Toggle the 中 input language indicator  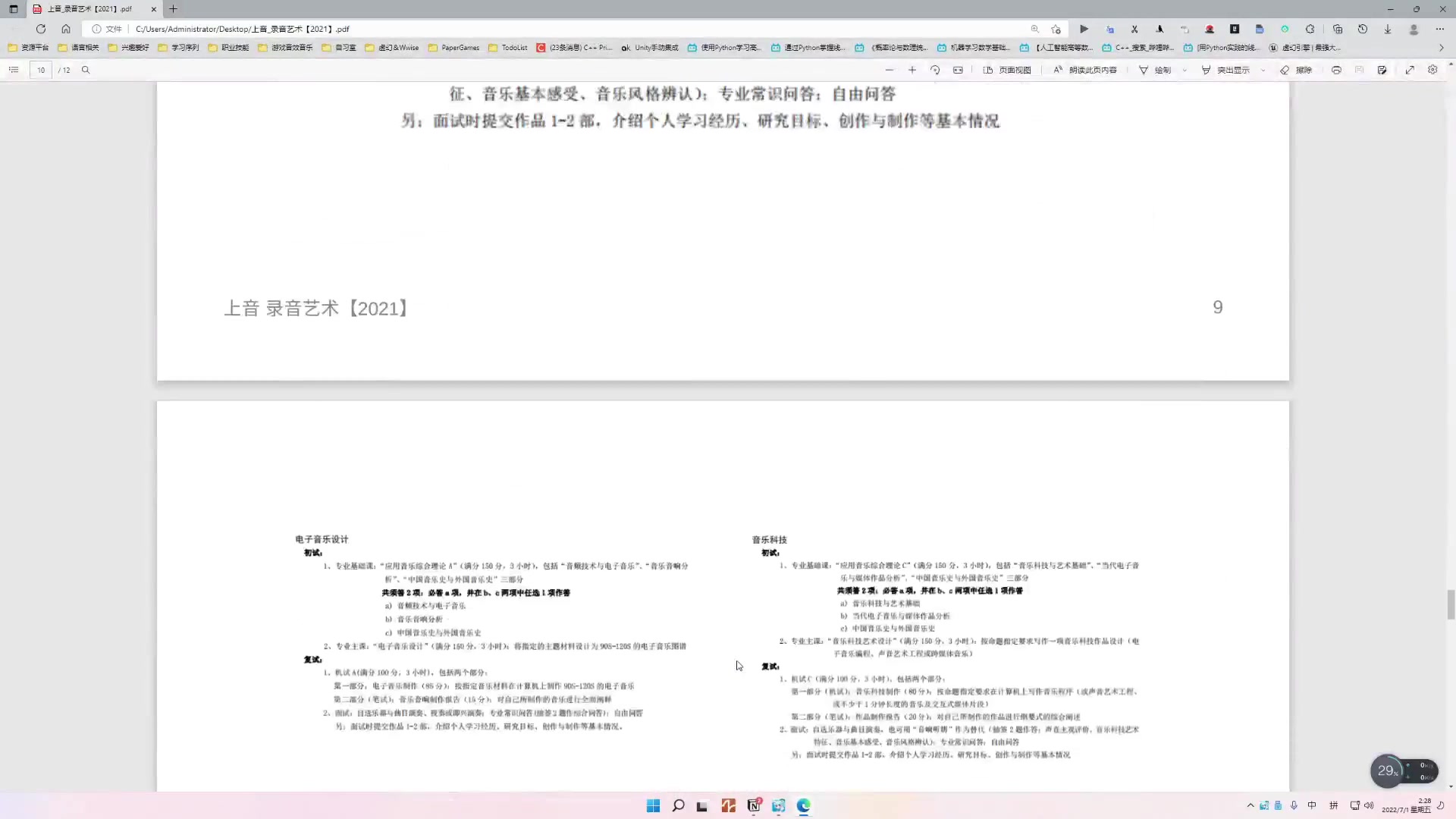[x=1312, y=805]
